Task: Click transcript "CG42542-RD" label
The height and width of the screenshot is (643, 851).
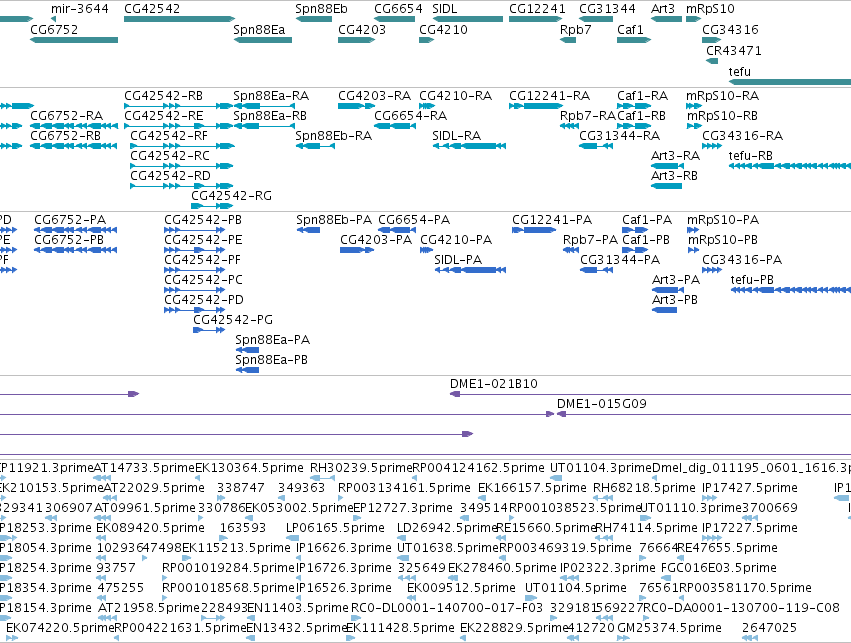Action: [x=170, y=176]
